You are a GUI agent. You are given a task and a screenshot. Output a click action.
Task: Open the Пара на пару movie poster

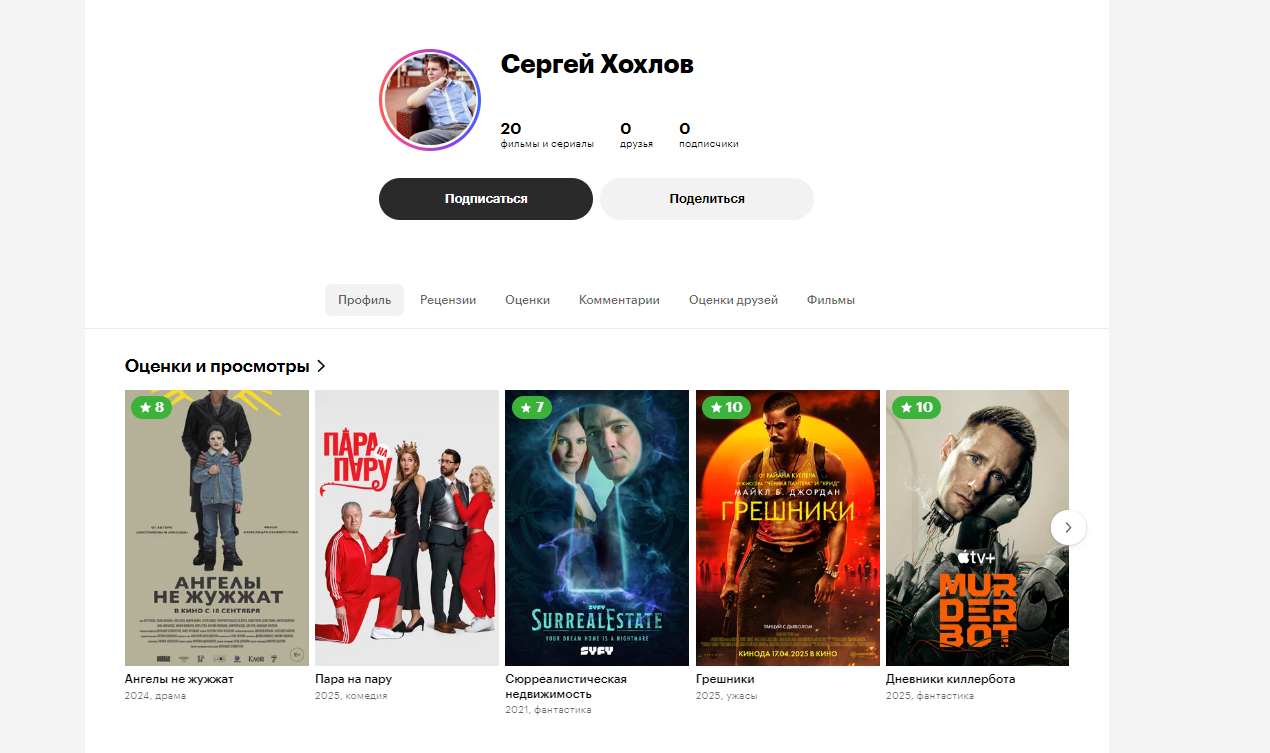407,528
